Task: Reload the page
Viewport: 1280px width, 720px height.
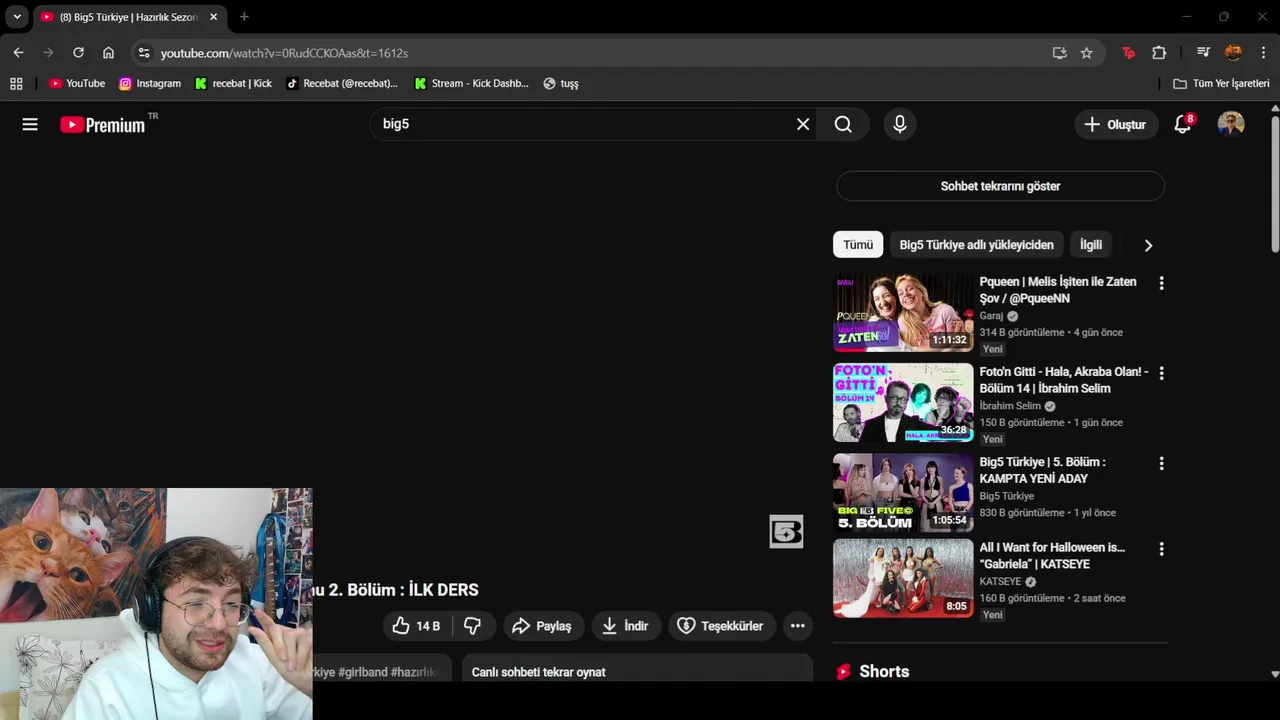Action: (x=78, y=53)
